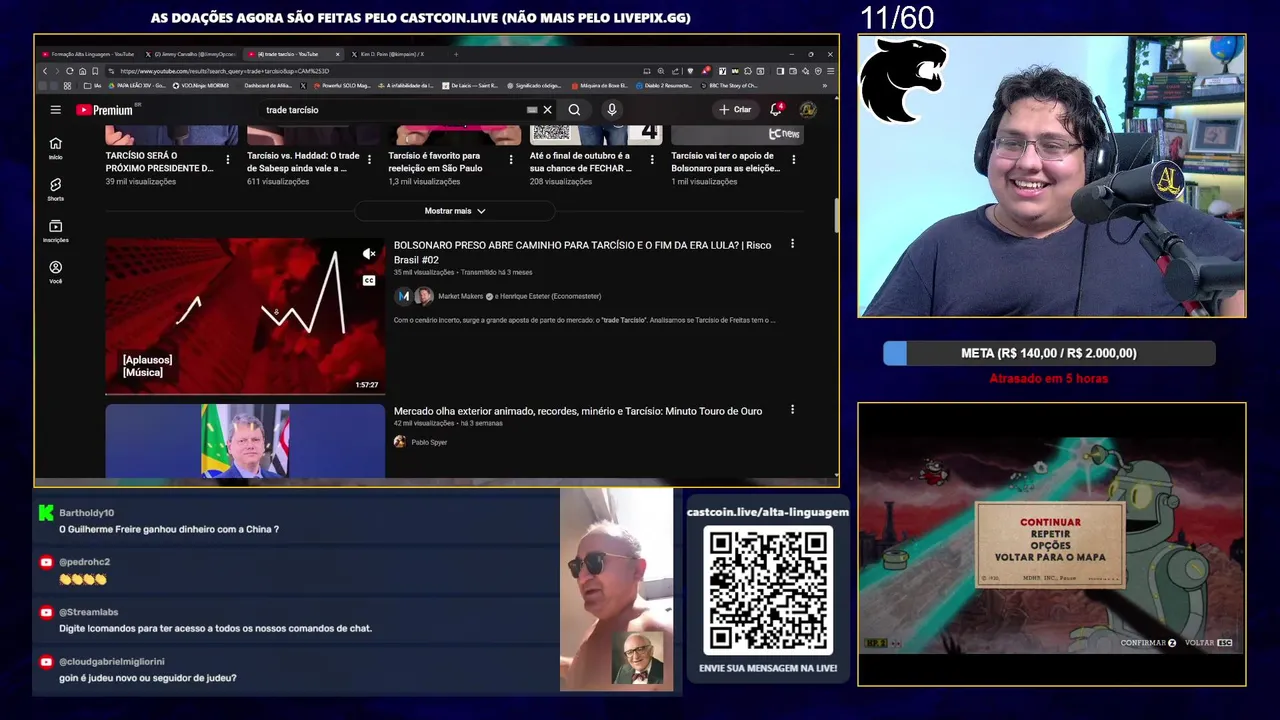Open options for Até o final de outubro video

click(x=652, y=159)
